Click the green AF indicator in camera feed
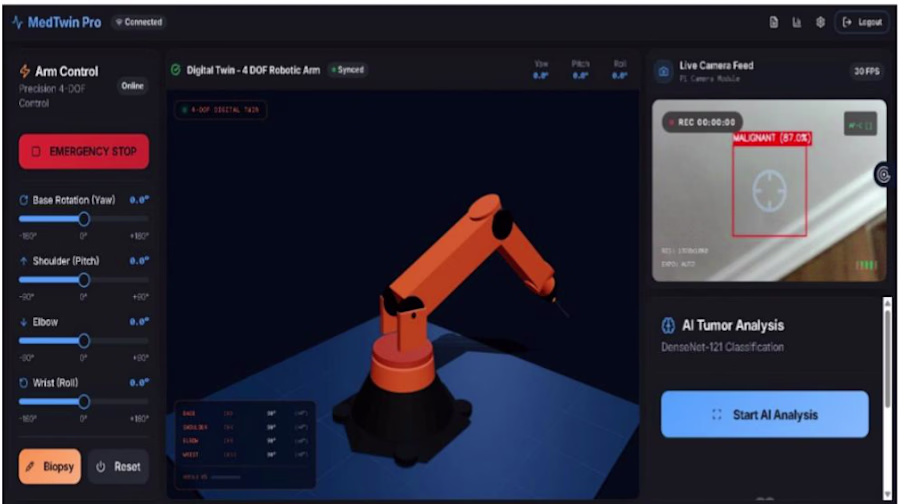This screenshot has height=504, width=900. [x=860, y=125]
